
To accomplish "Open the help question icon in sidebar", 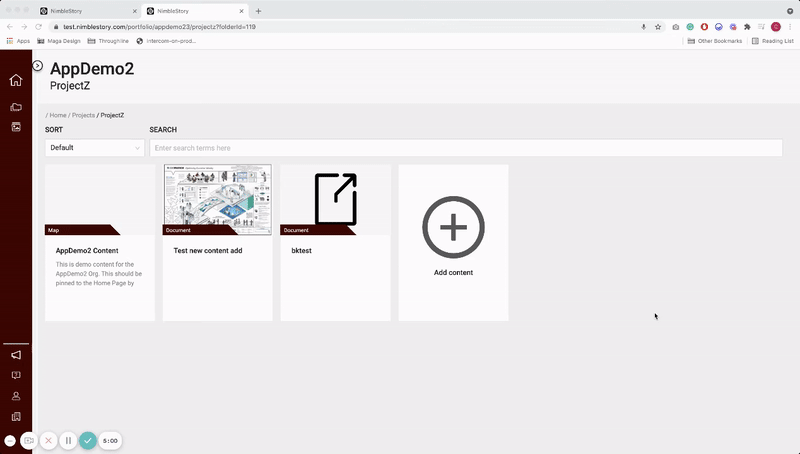I will tap(15, 375).
